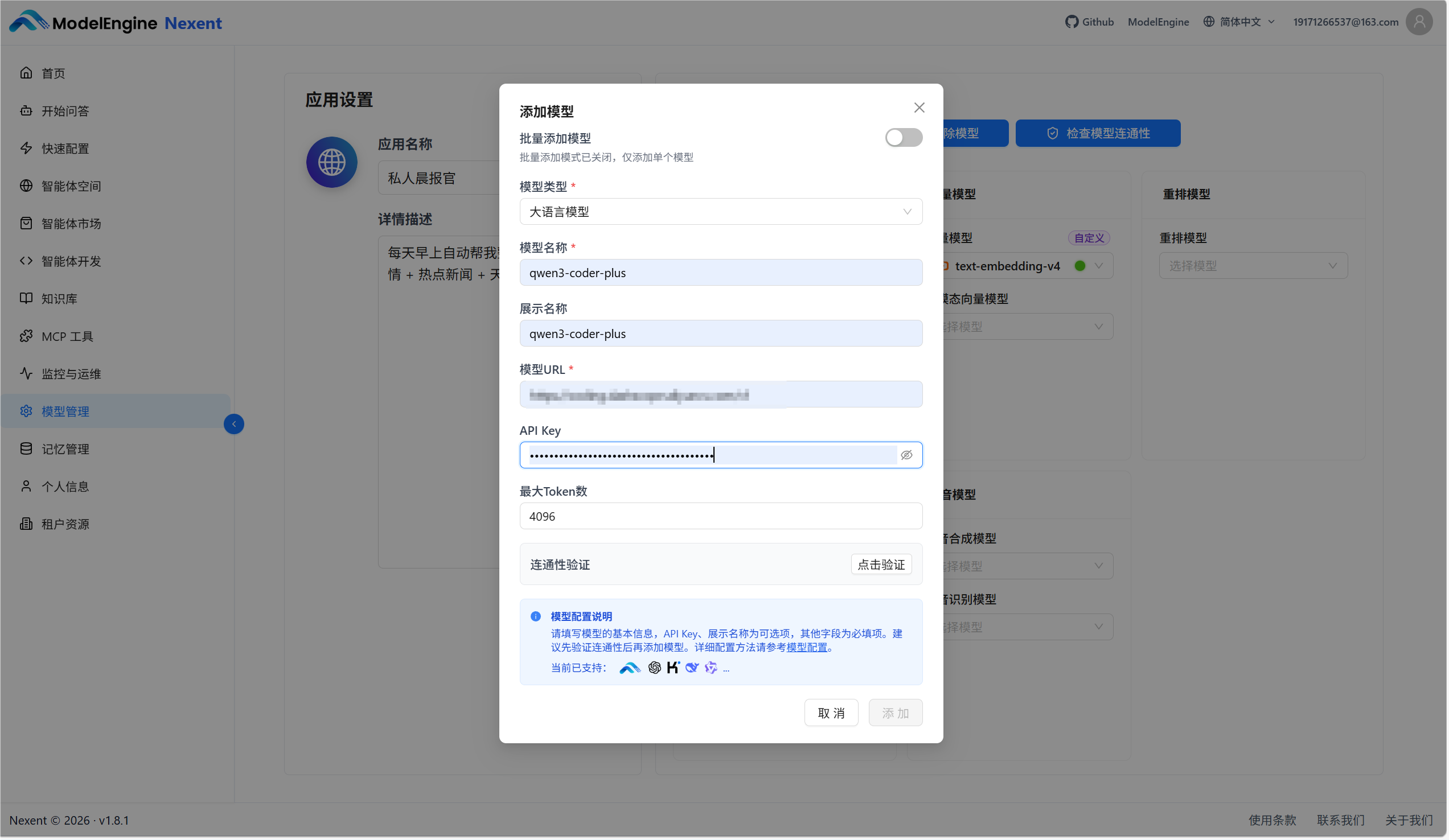Viewport: 1449px width, 840px height.
Task: Open the 简体中文 language dropdown
Action: 1239,22
